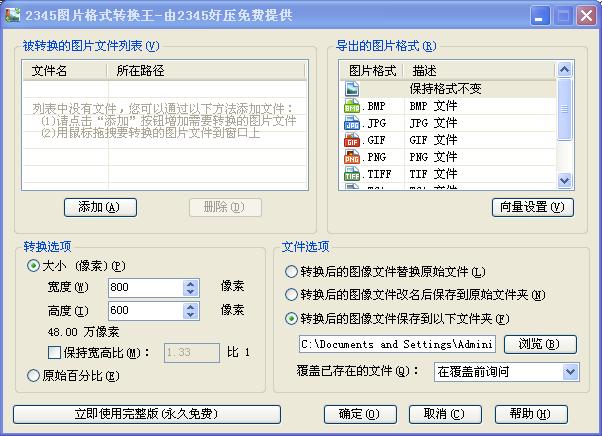The height and width of the screenshot is (436, 602).
Task: Select the "PNG 文件" description
Action: 433,157
